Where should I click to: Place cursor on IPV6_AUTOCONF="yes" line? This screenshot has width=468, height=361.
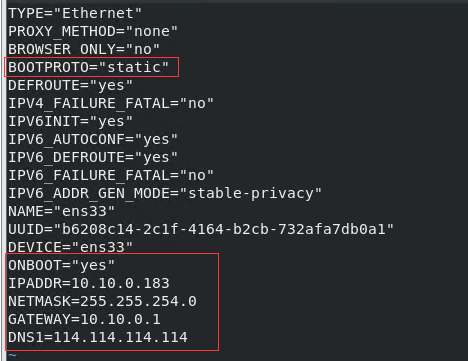pyautogui.click(x=93, y=139)
